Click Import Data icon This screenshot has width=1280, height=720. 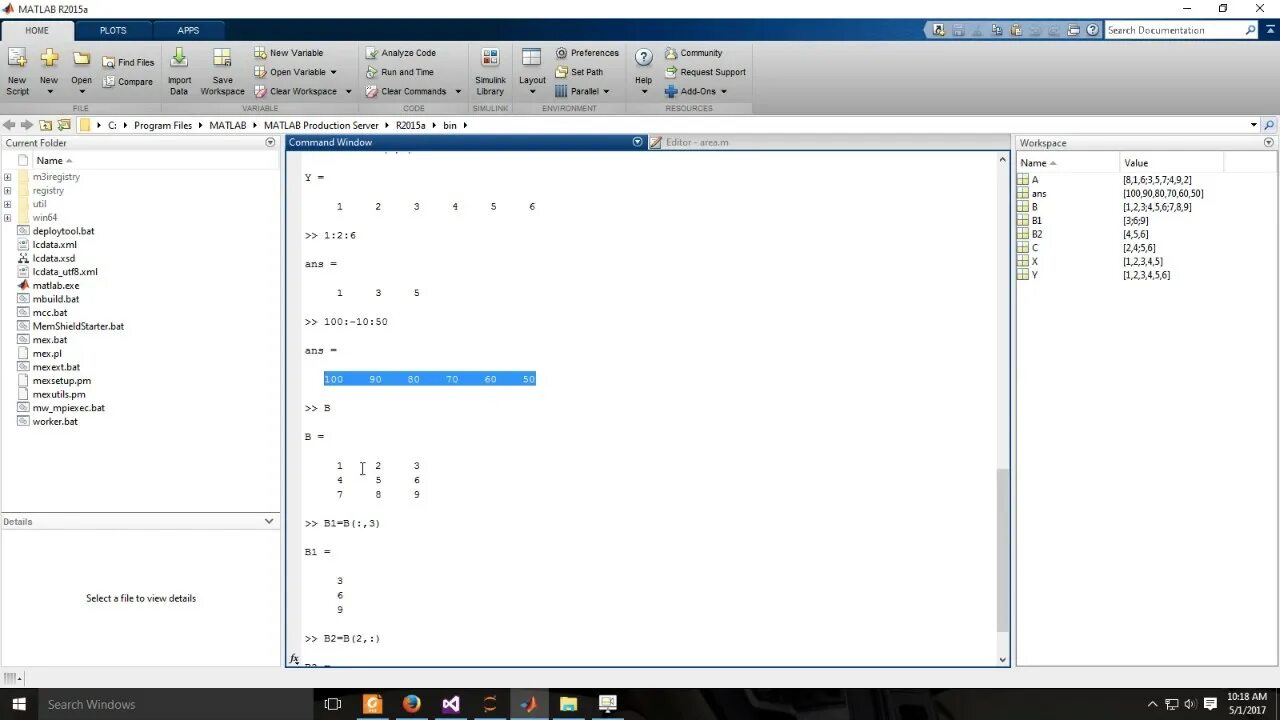coord(179,59)
